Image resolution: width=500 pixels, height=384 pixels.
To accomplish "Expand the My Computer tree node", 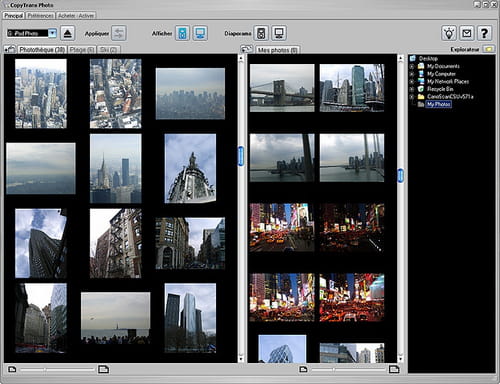I will [x=412, y=74].
